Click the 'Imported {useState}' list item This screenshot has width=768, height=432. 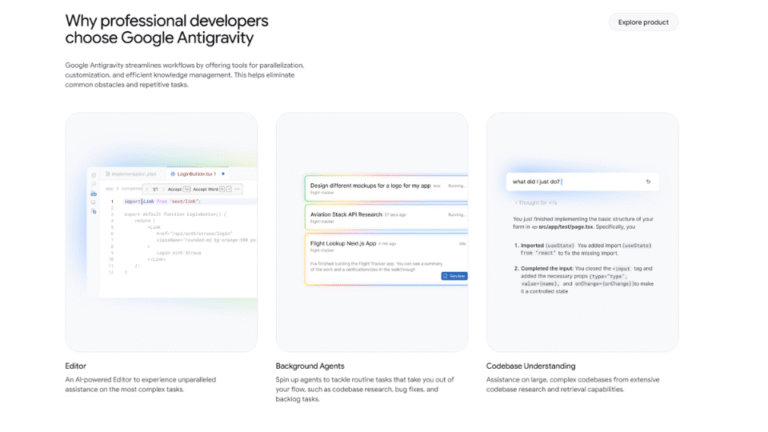(x=585, y=249)
